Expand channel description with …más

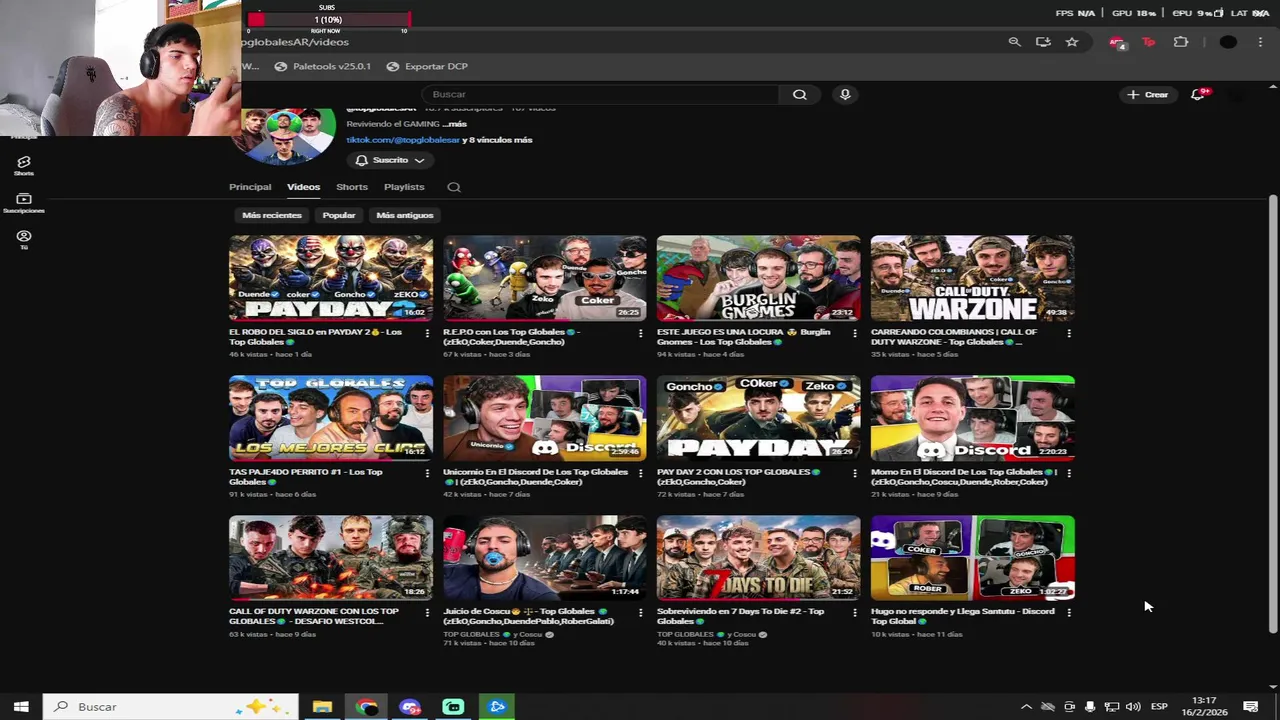455,124
